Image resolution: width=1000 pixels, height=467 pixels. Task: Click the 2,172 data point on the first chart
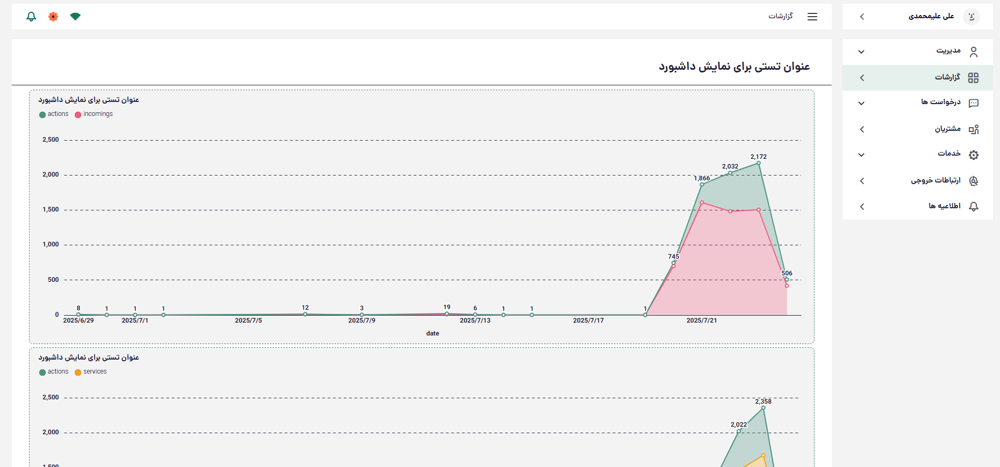pos(759,164)
